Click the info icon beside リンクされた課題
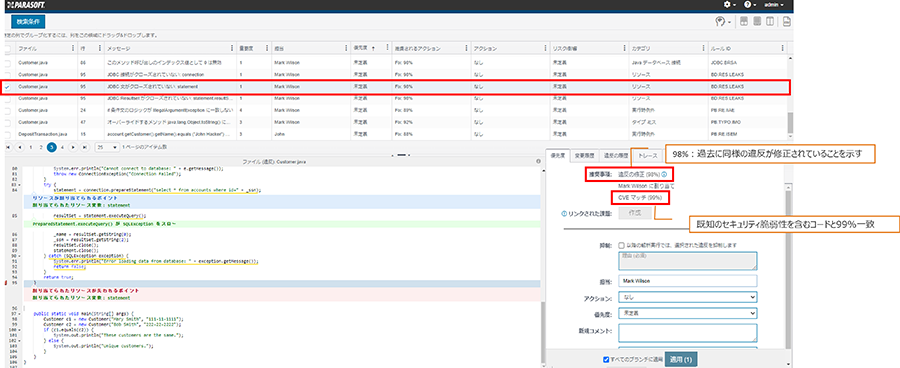 pos(565,214)
